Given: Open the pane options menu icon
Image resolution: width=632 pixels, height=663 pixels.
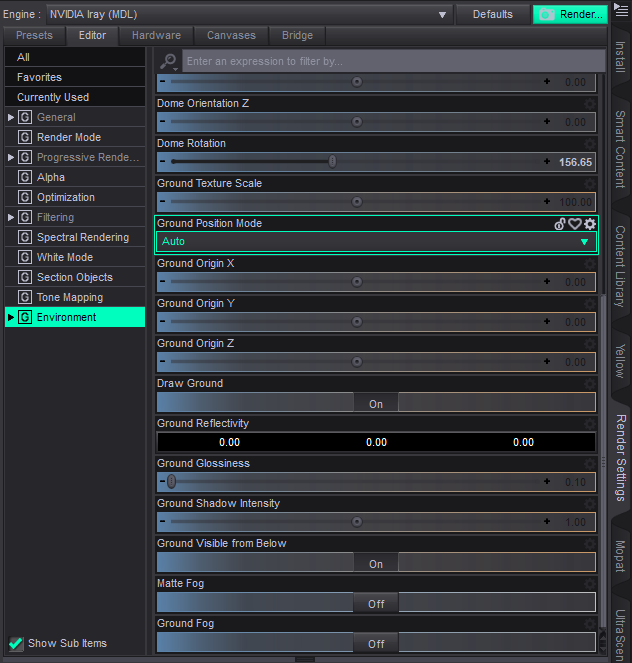Looking at the screenshot, I should click(621, 10).
